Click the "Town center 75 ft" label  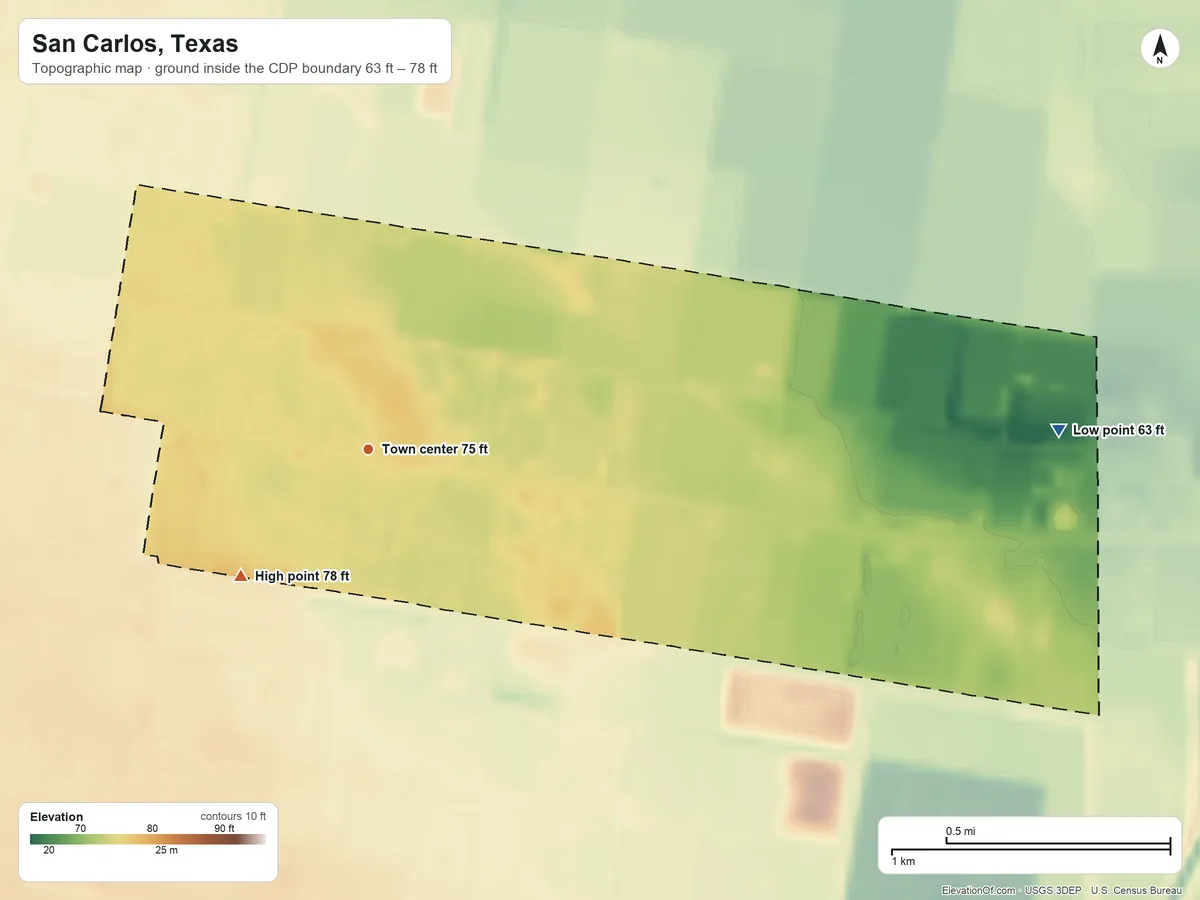tap(435, 450)
